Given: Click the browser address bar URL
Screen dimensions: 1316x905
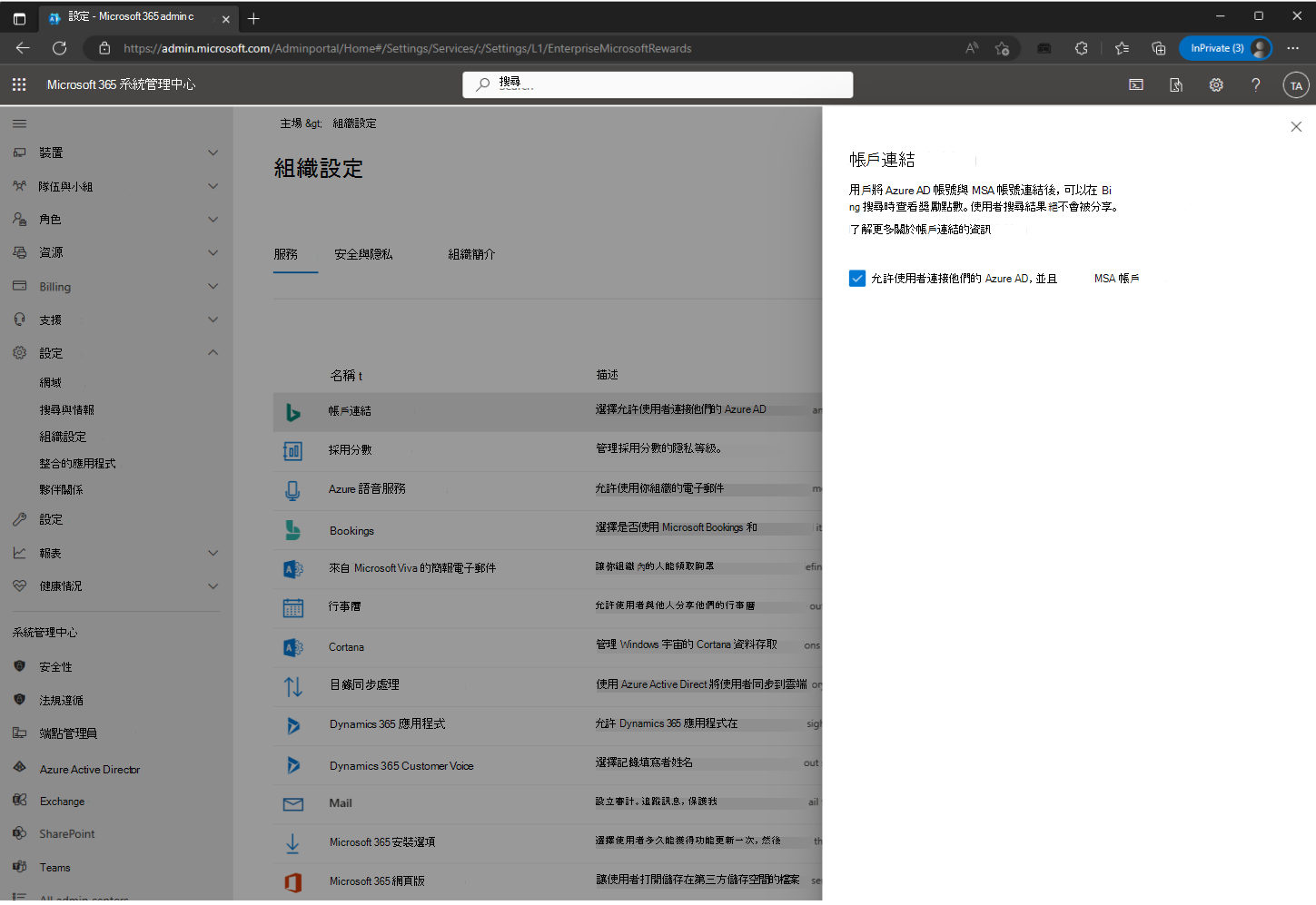Looking at the screenshot, I should (x=408, y=49).
